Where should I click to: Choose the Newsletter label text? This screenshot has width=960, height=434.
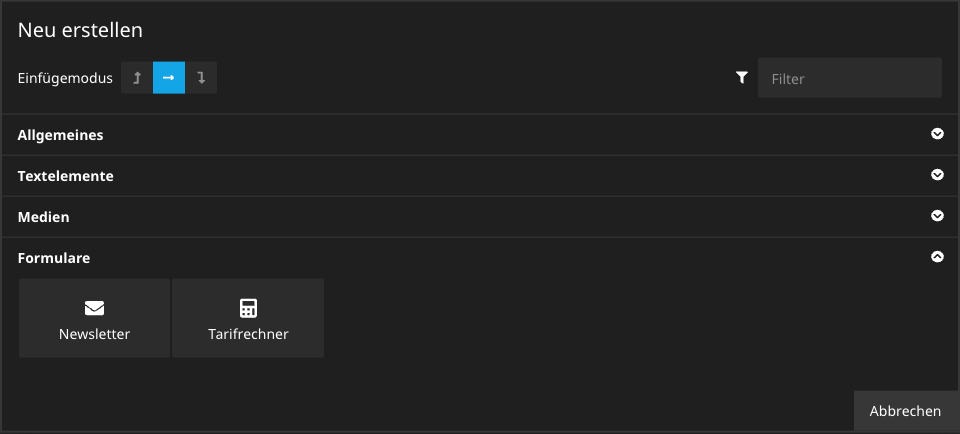(x=94, y=334)
